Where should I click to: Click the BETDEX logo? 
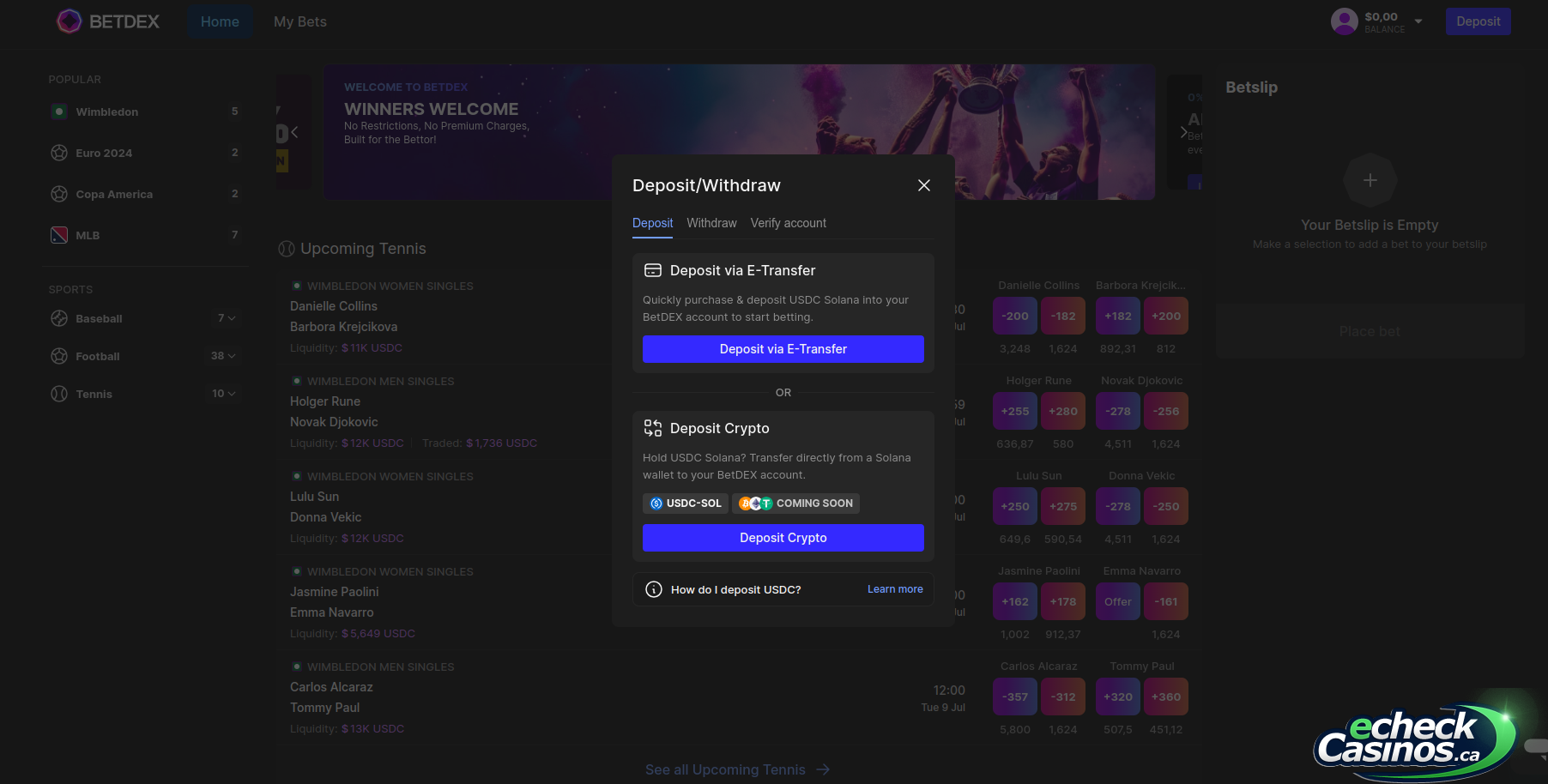coord(108,21)
